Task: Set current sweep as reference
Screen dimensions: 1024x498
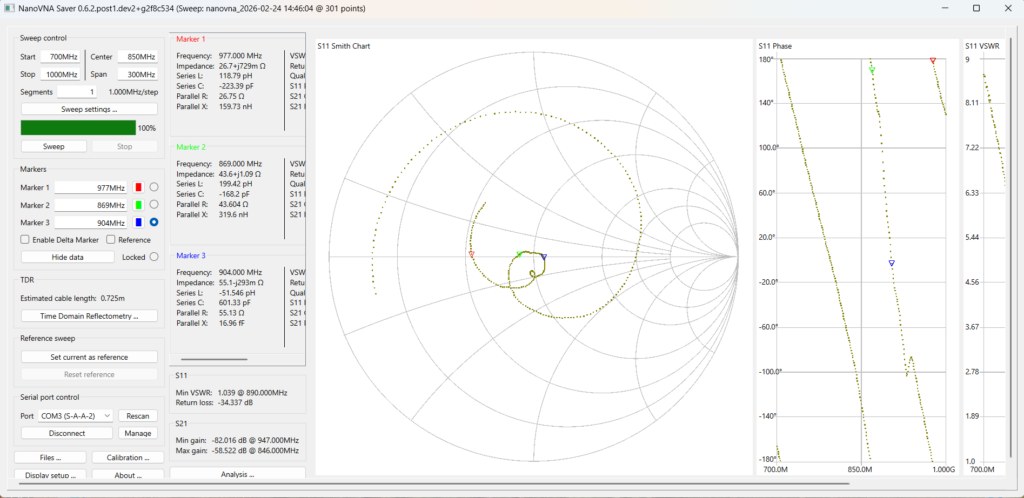Action: tap(89, 357)
